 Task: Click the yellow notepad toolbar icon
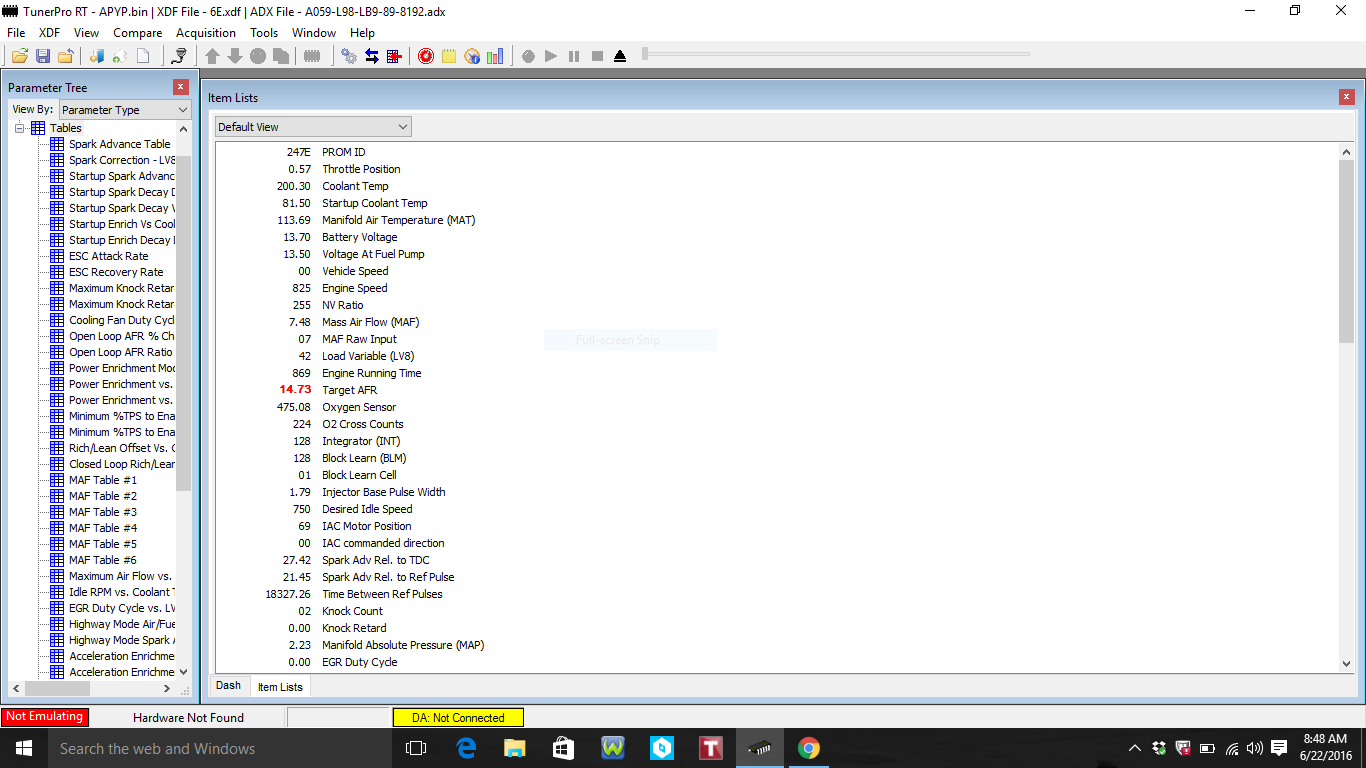449,56
